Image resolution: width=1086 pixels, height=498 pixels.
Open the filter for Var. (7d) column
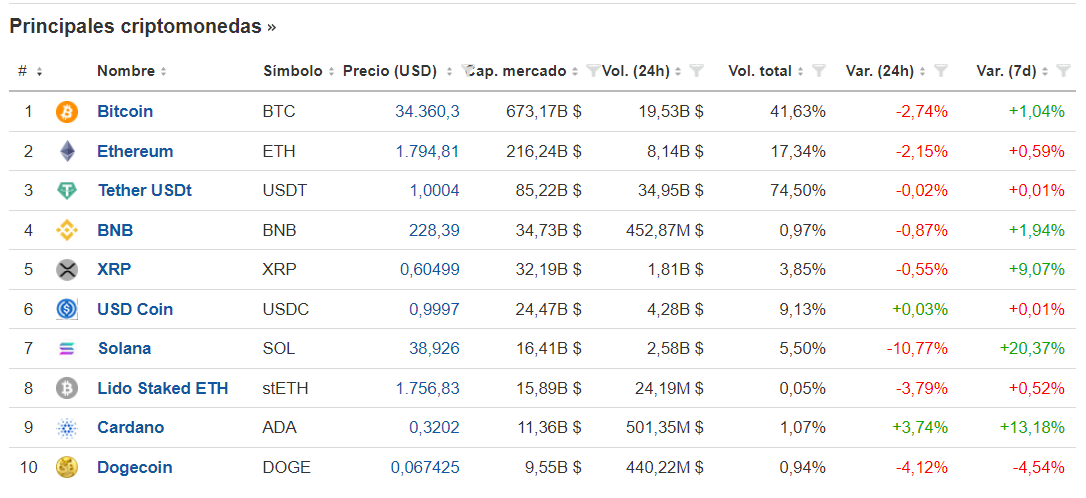click(x=1062, y=71)
